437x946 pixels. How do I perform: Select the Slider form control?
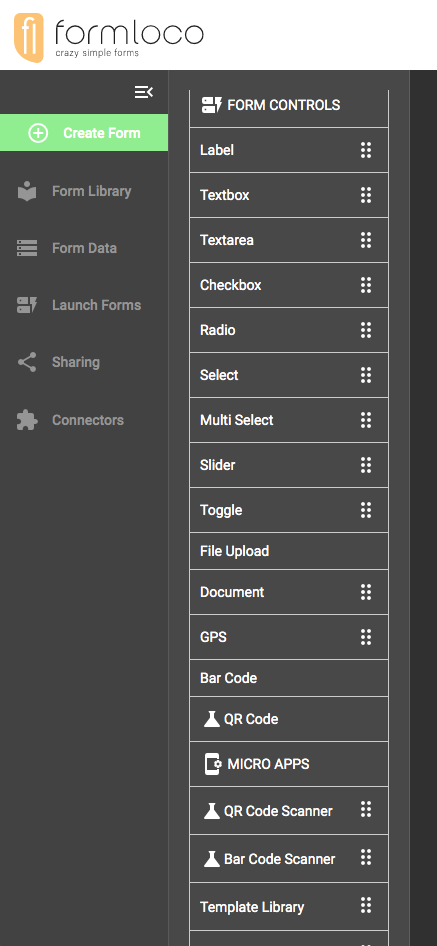[289, 465]
